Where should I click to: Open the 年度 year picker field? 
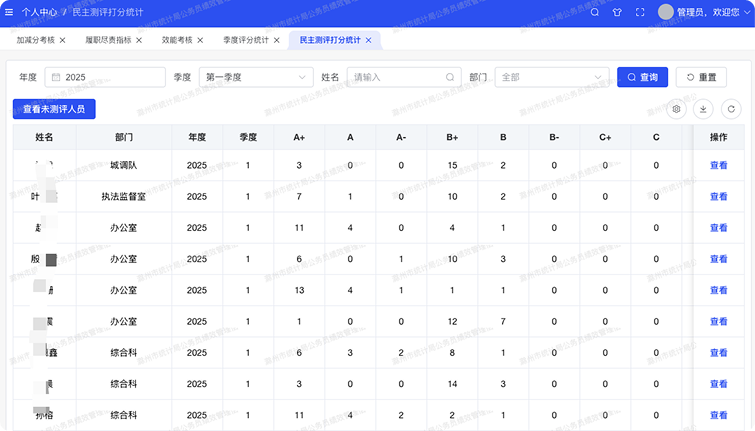[x=105, y=77]
